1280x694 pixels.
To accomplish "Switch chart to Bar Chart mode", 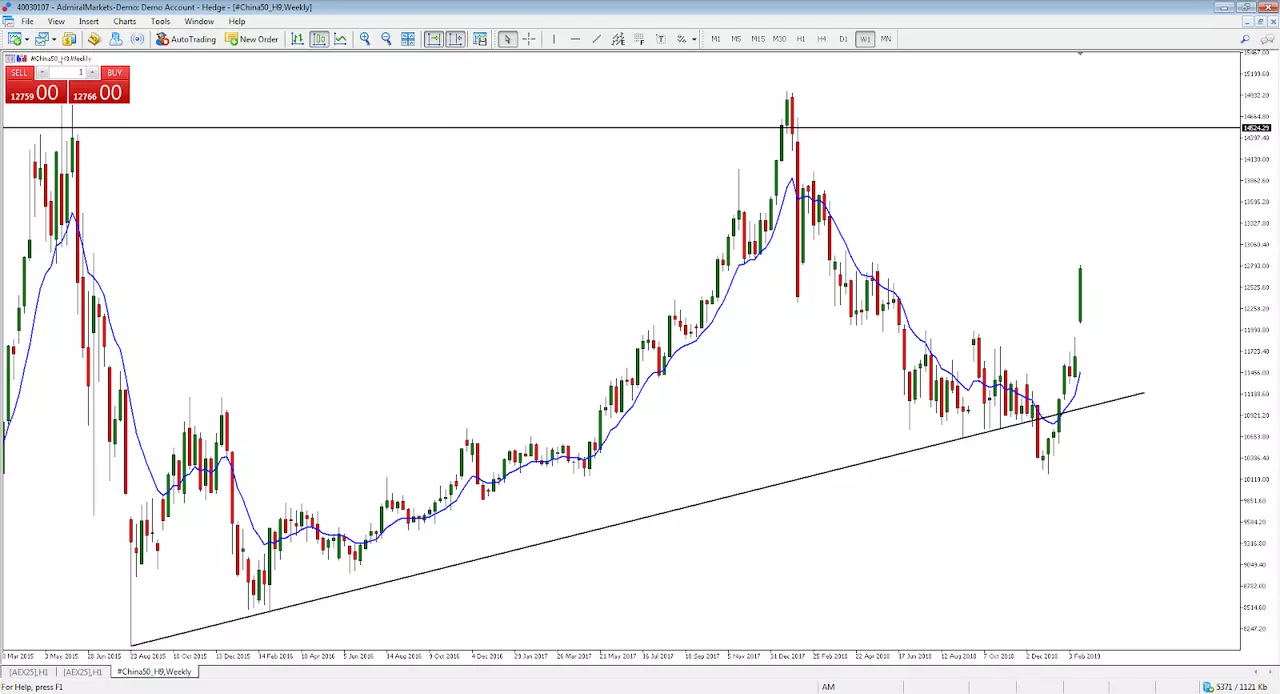I will point(297,39).
